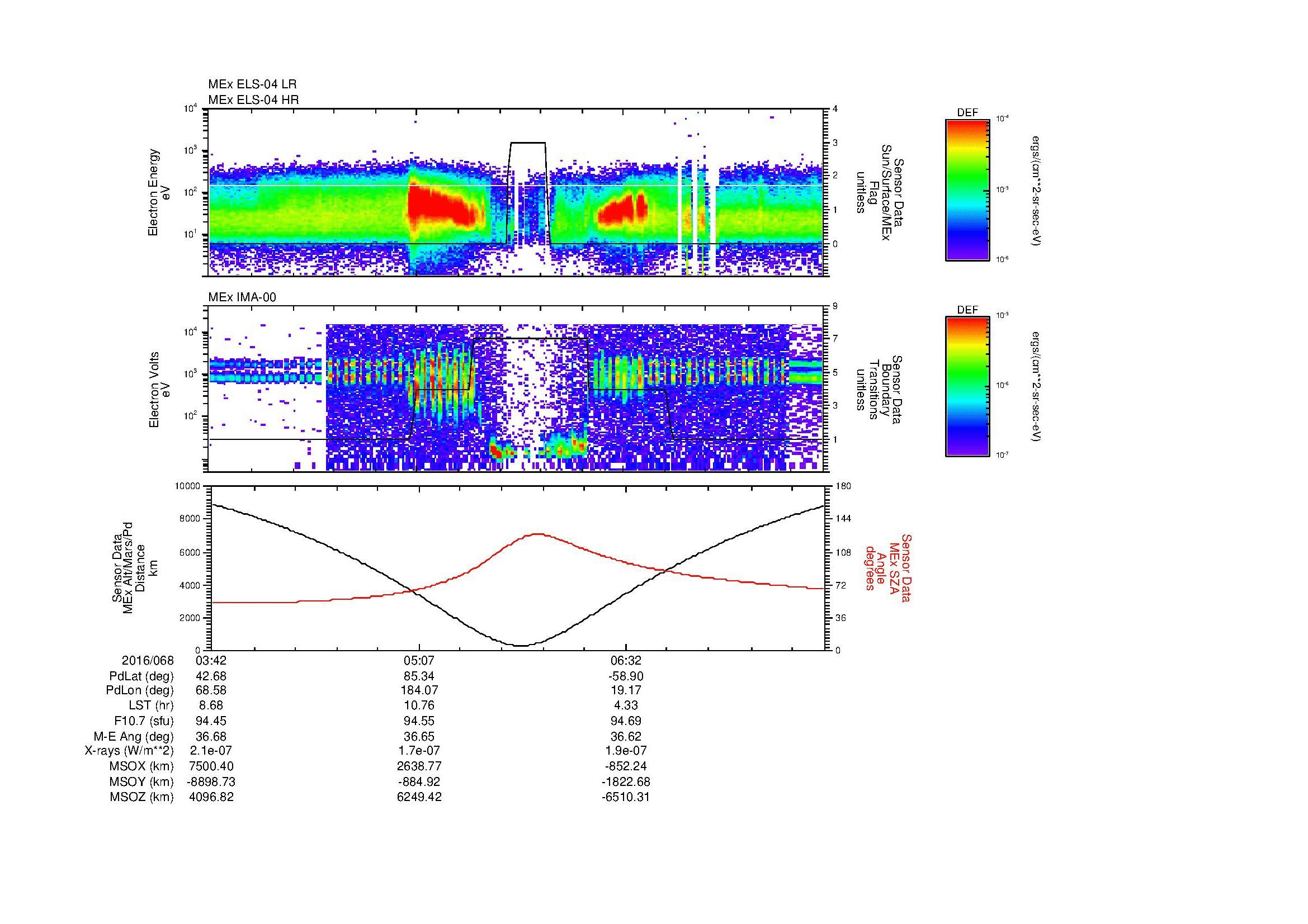
Task: Click the 'Sun/Surface/MEx Flag' right axis label
Action: tap(880, 192)
